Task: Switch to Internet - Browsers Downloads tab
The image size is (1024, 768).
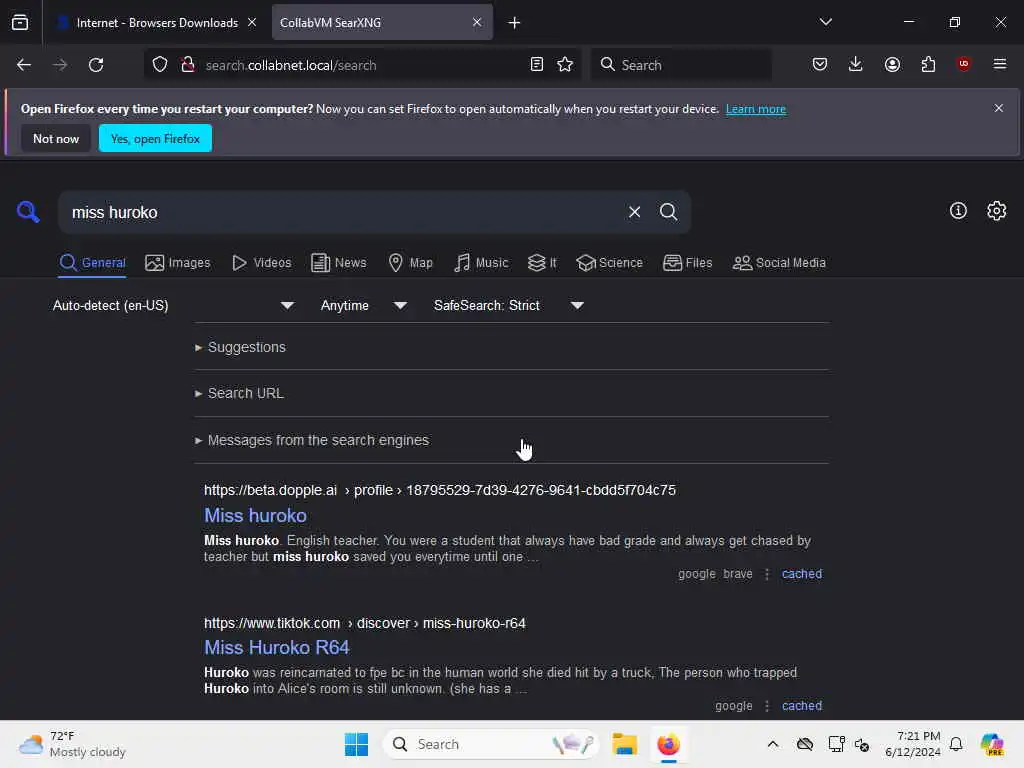Action: [157, 22]
